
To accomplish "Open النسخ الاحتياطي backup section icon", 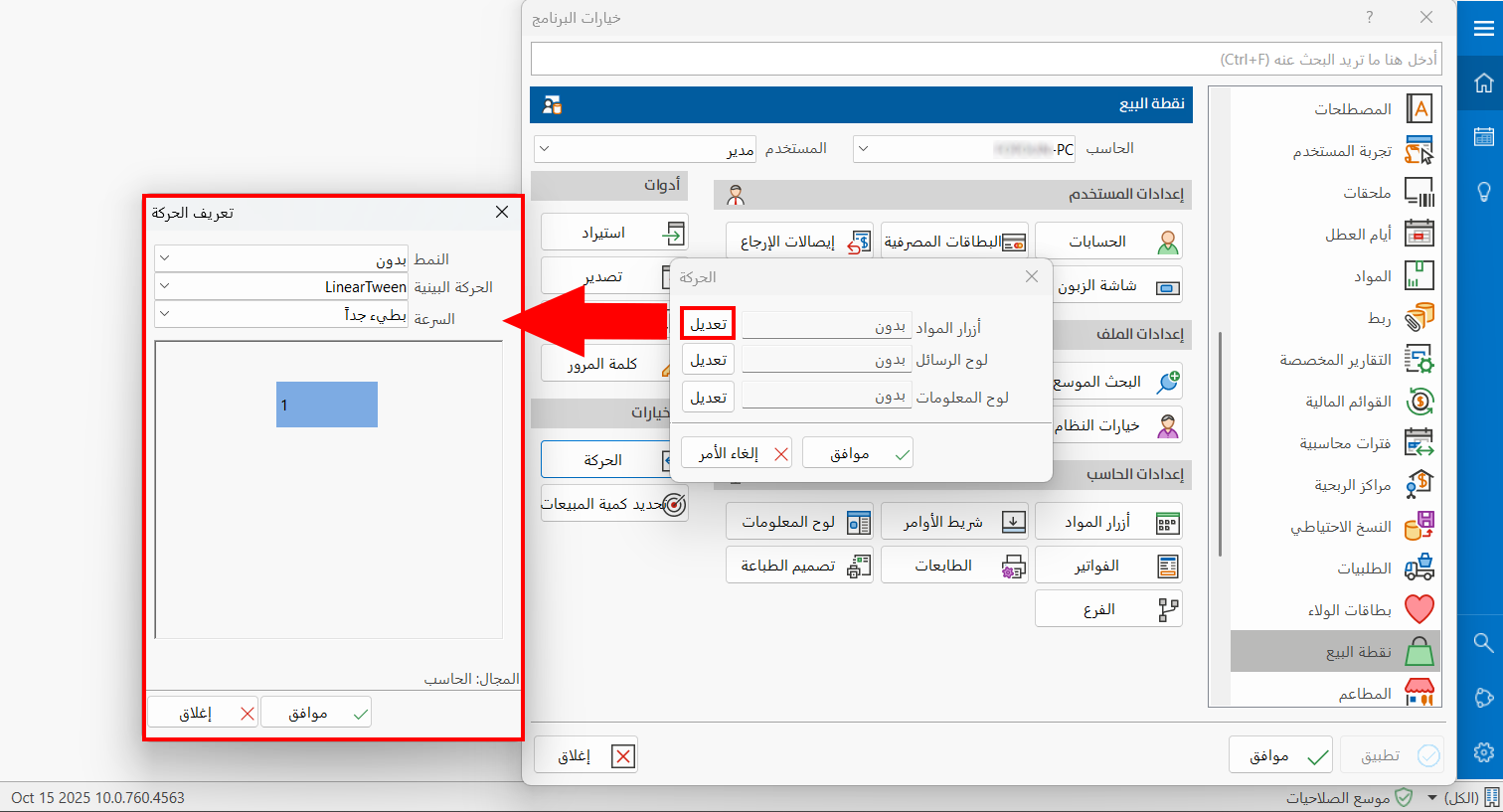I will pyautogui.click(x=1420, y=528).
